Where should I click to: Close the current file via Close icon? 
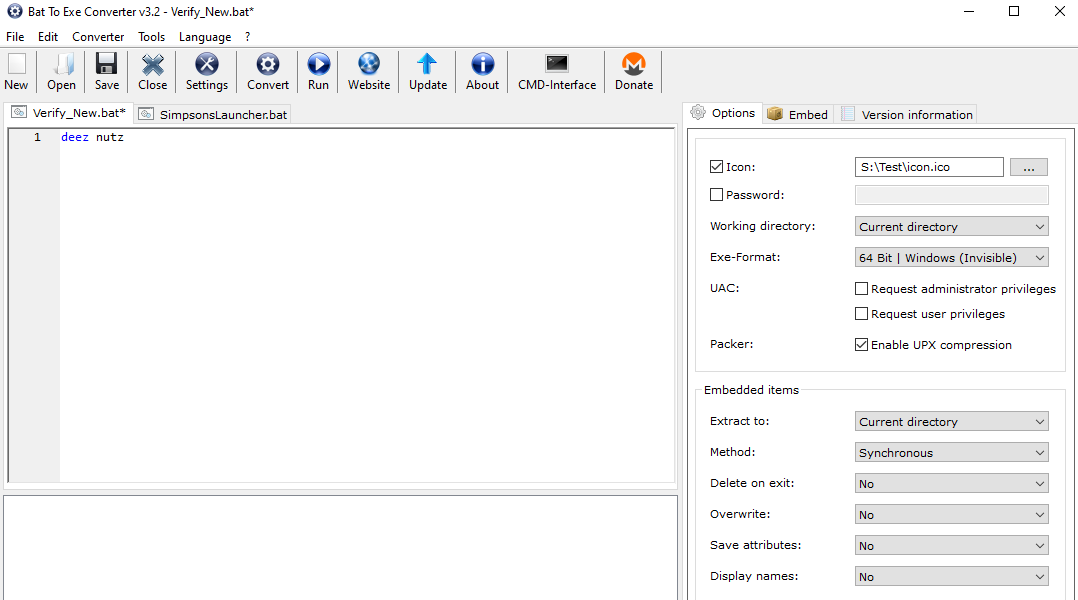(153, 64)
